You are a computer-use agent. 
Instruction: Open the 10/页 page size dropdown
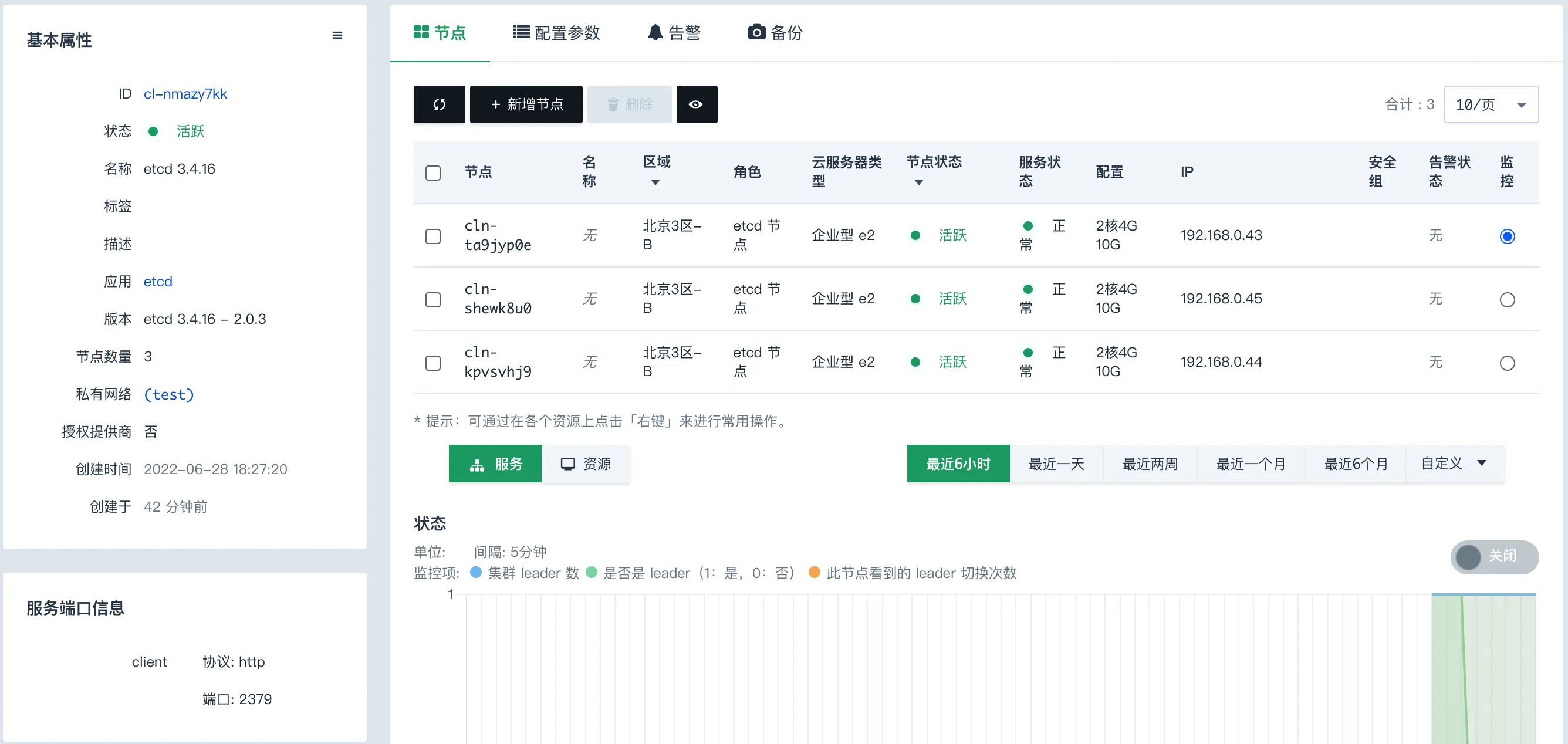(1491, 104)
